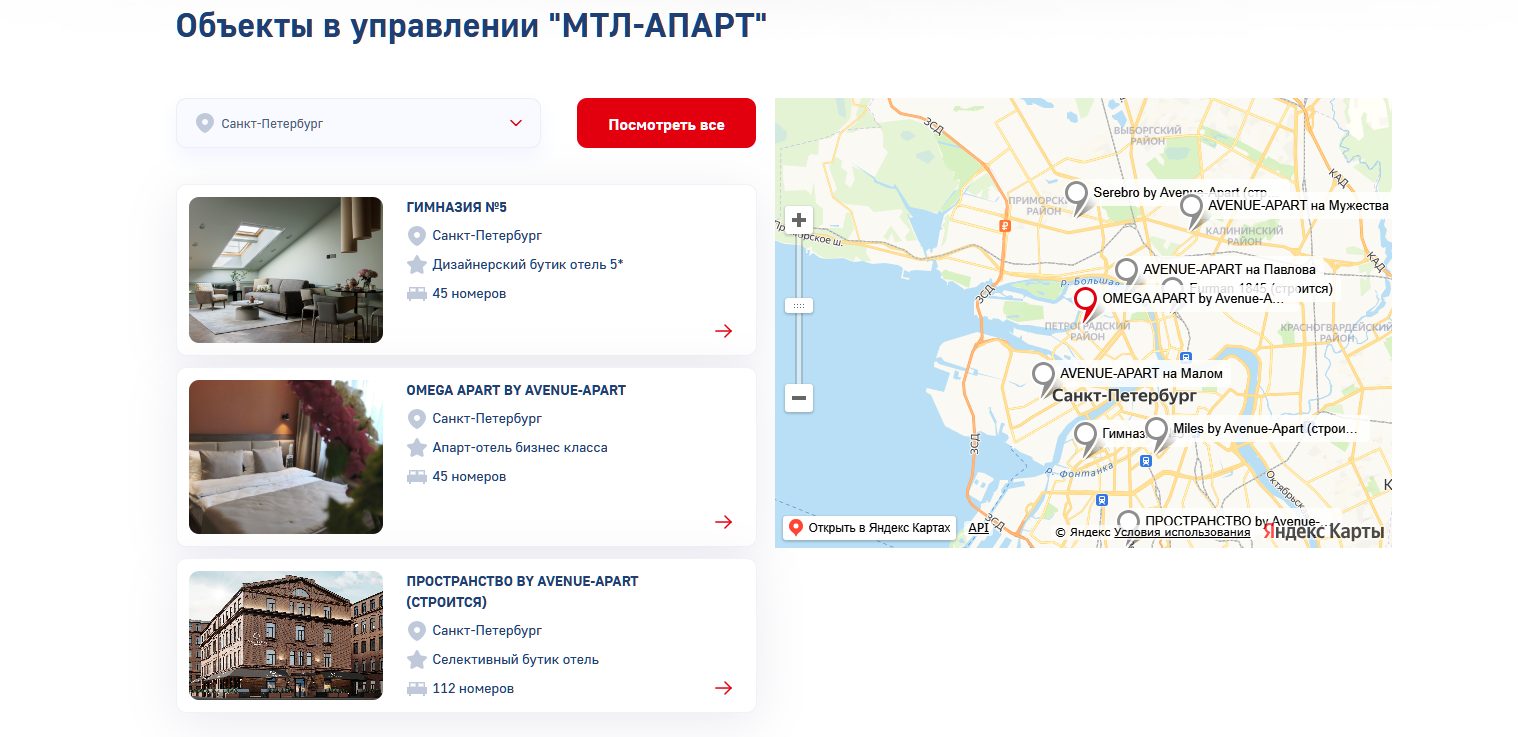
Task: Click the Селективный бутик отель text
Action: point(516,660)
